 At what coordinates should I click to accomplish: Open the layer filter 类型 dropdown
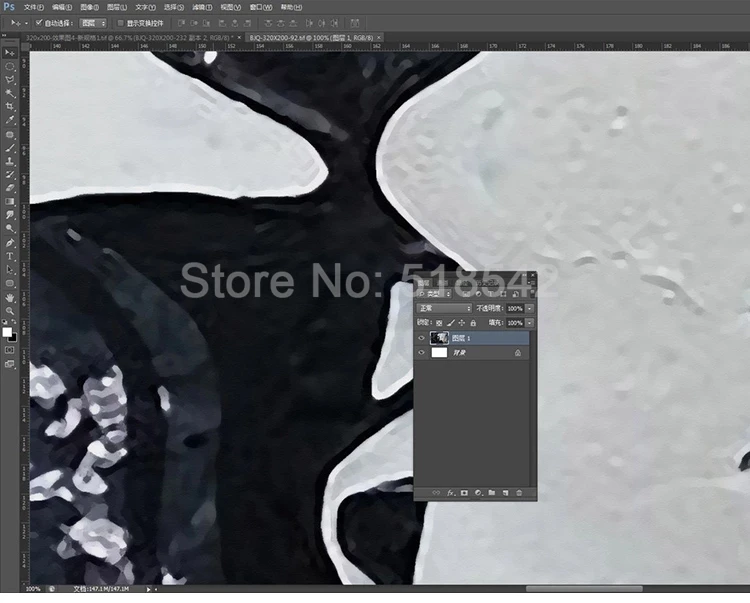coord(434,294)
